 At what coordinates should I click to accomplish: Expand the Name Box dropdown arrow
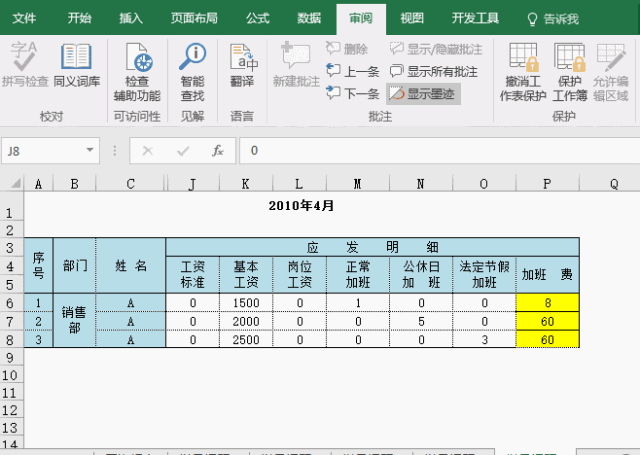tap(90, 150)
